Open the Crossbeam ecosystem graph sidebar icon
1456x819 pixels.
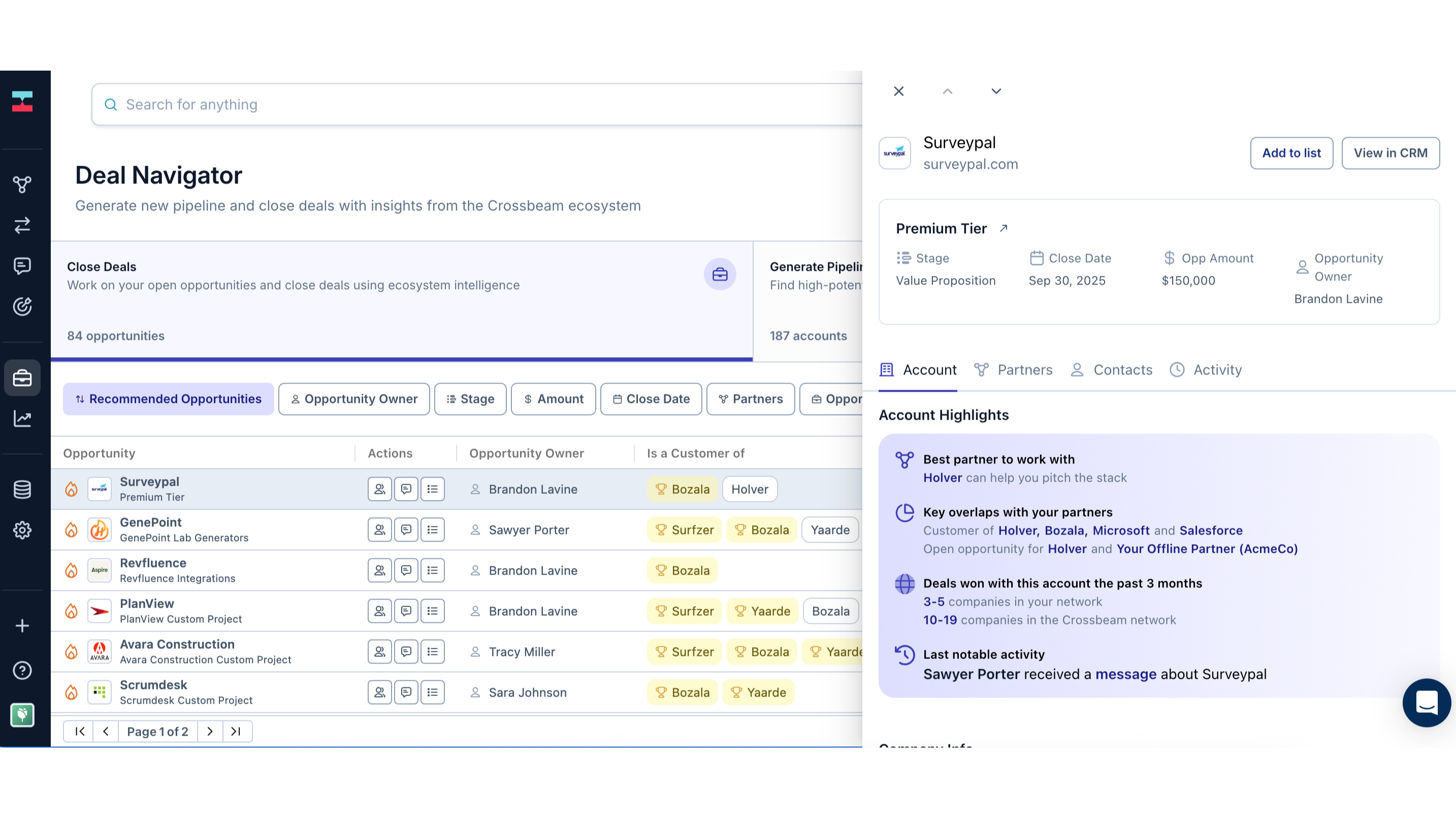(22, 184)
